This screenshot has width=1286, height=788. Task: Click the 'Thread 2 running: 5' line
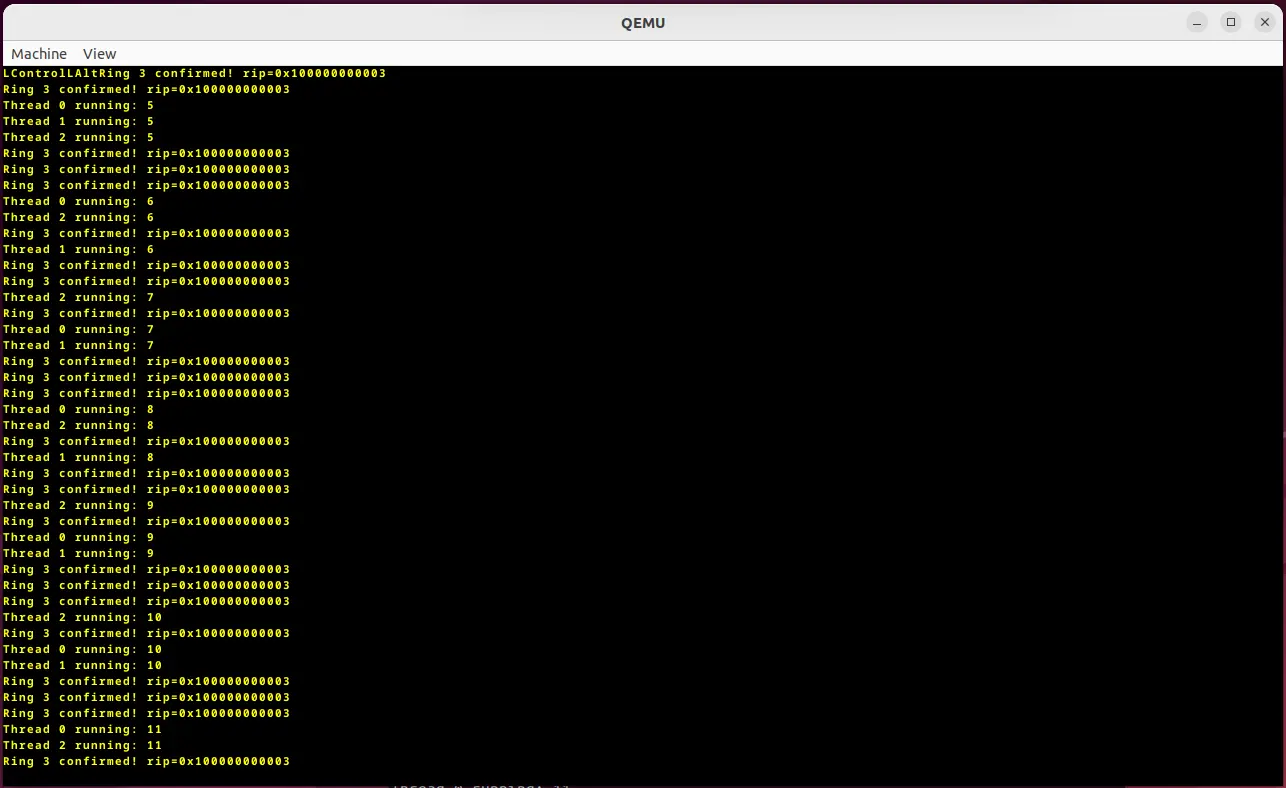coord(78,138)
